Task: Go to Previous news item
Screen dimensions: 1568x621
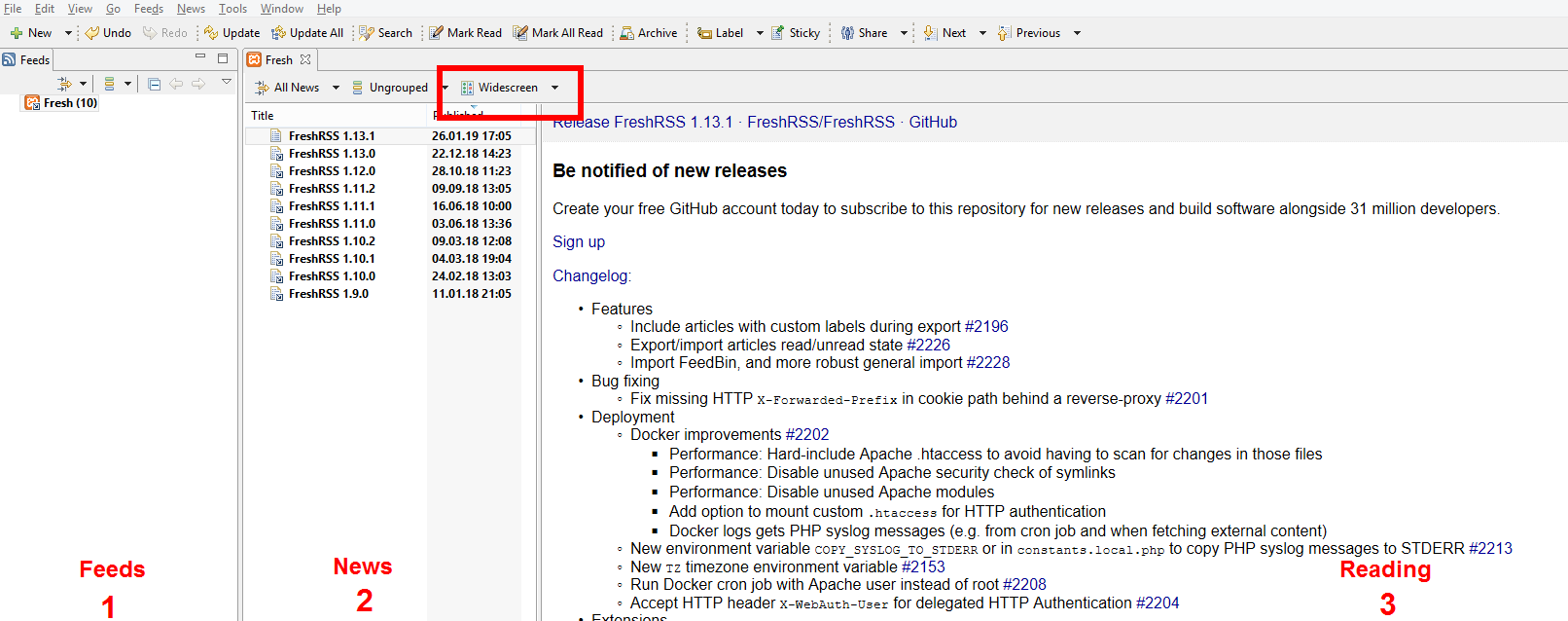Action: click(x=1029, y=33)
